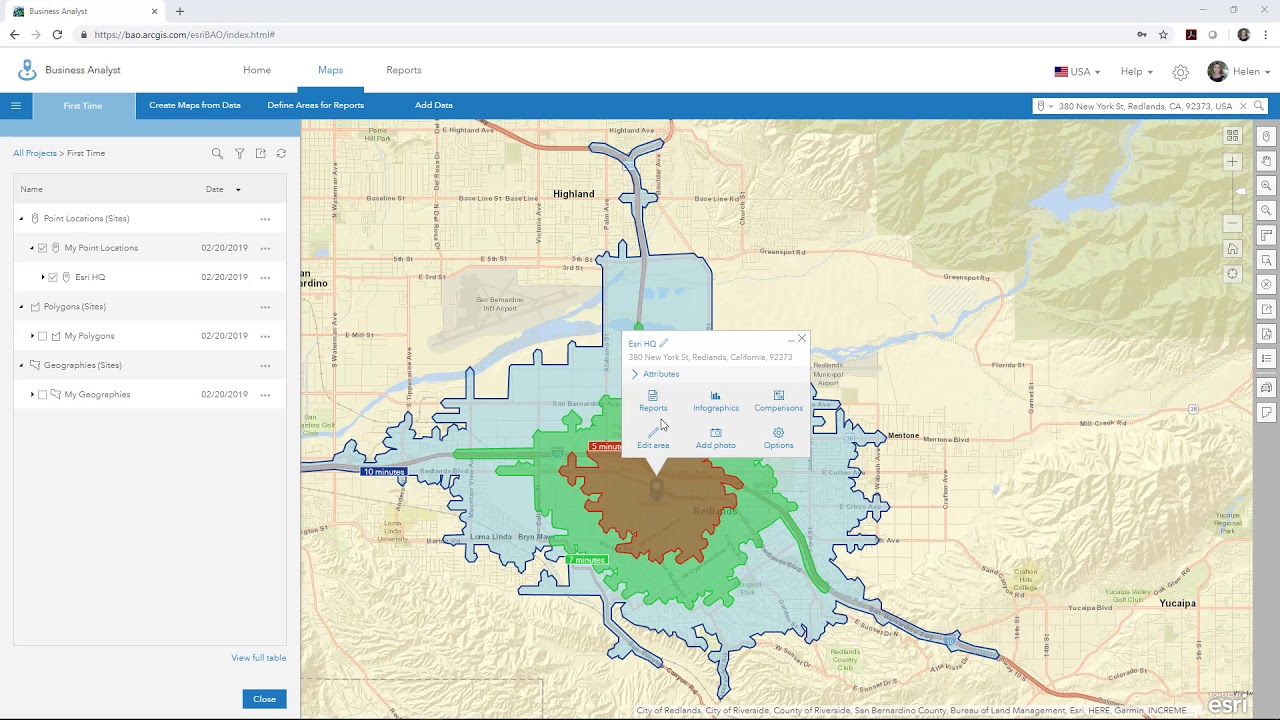Choose Edit area in the popup
1280x720 pixels.
pyautogui.click(x=653, y=439)
